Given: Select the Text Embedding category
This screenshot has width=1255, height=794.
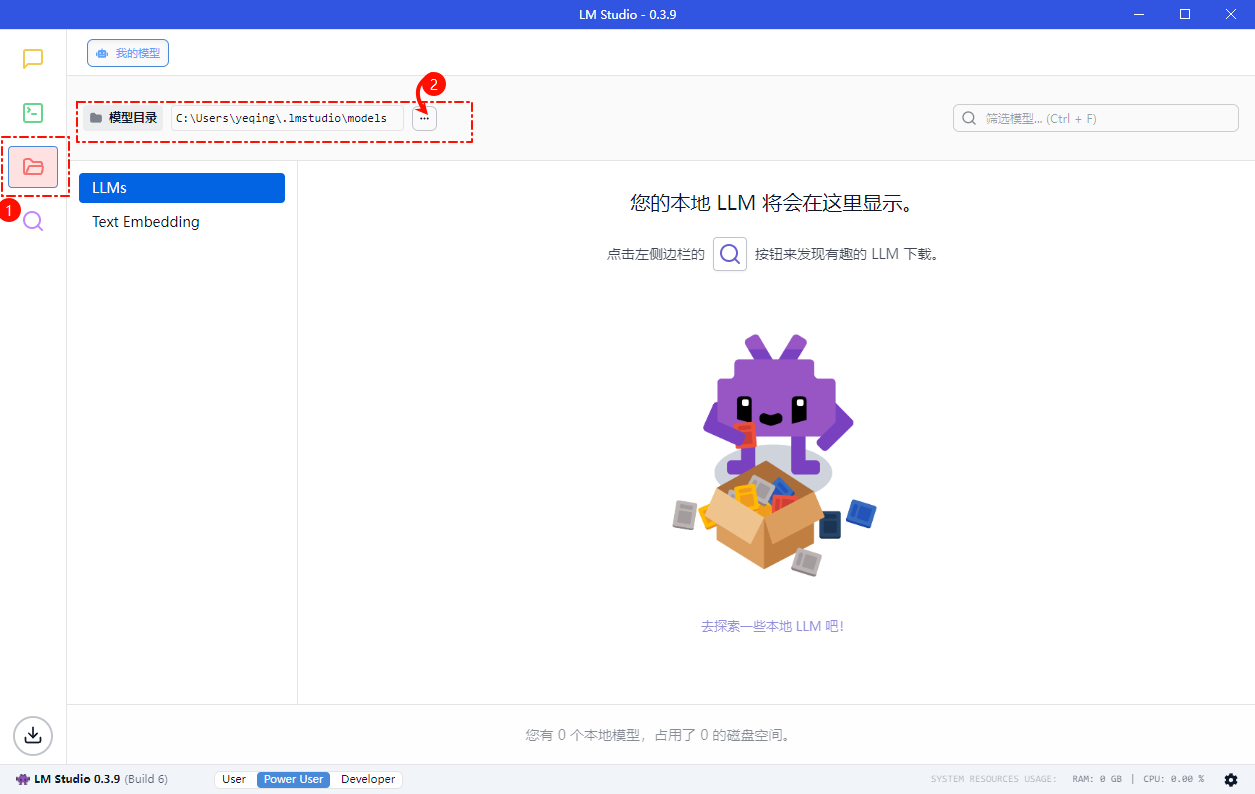Looking at the screenshot, I should [x=182, y=222].
